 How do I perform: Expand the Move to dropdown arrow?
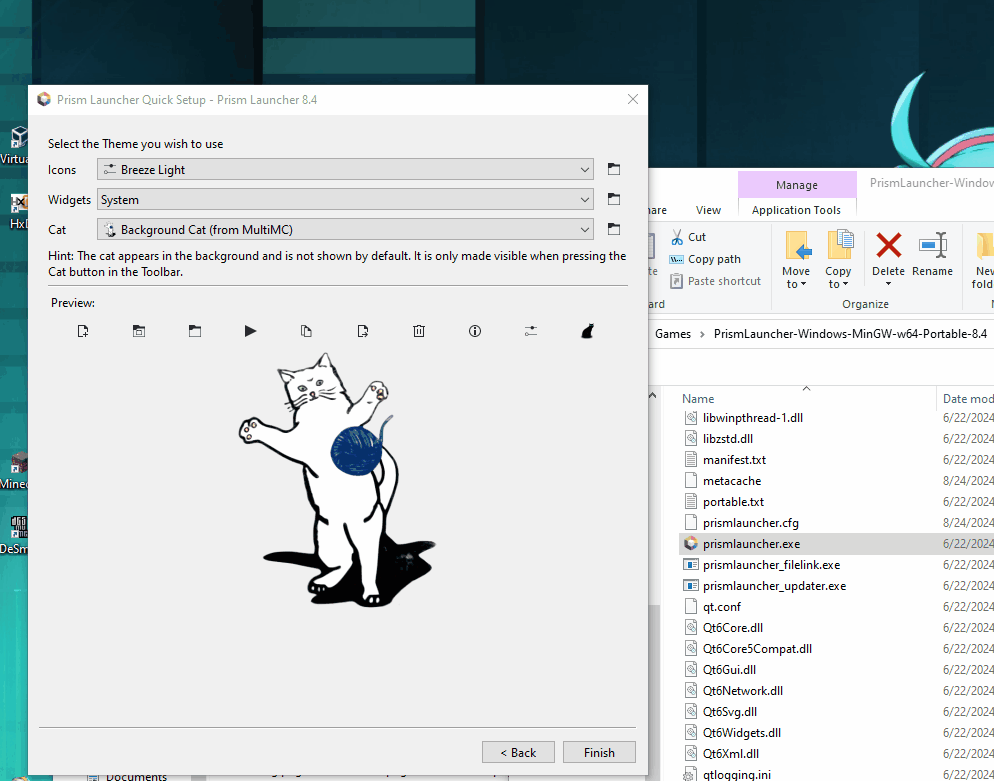click(803, 285)
